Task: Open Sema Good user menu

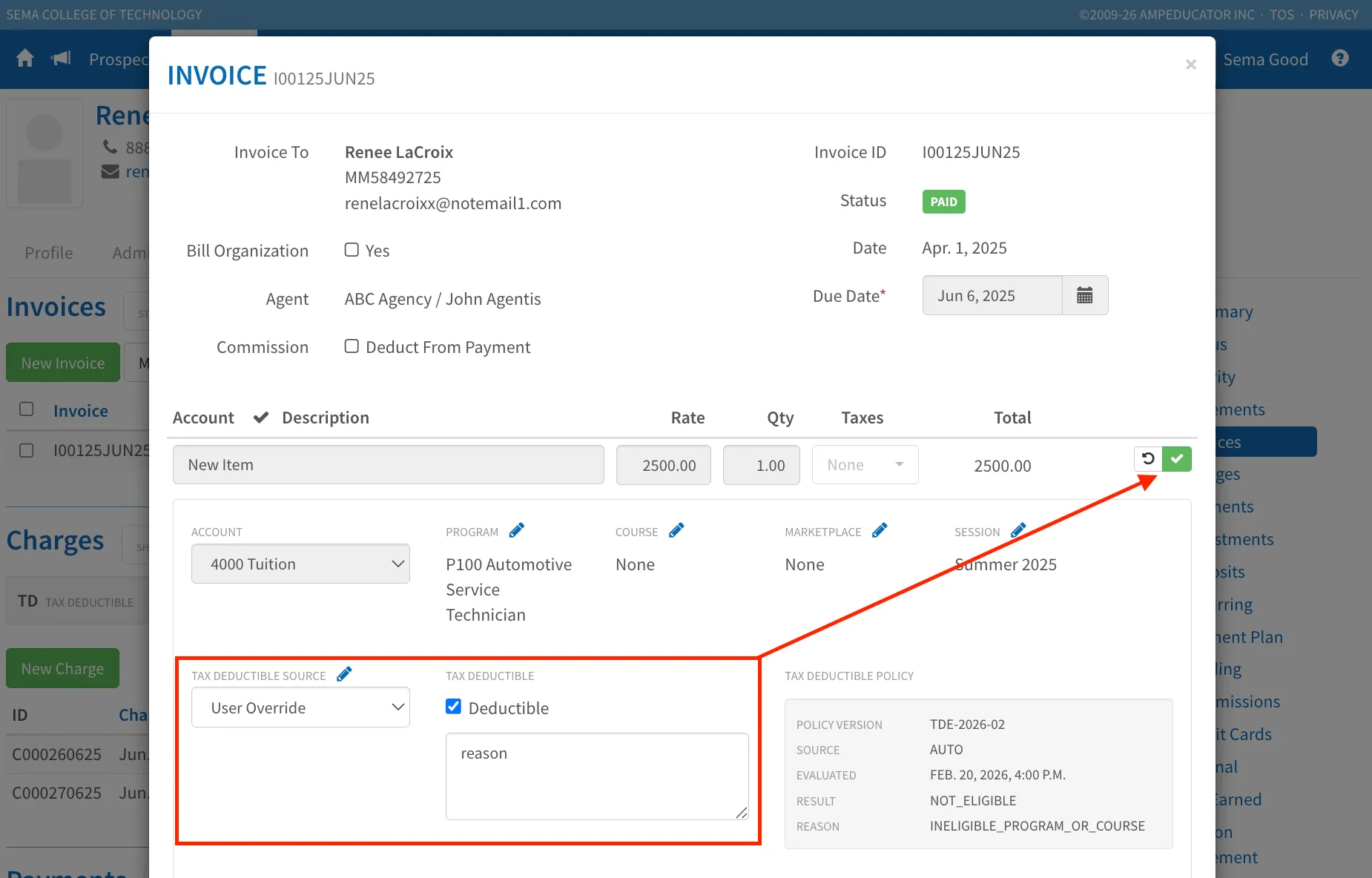Action: 1265,59
